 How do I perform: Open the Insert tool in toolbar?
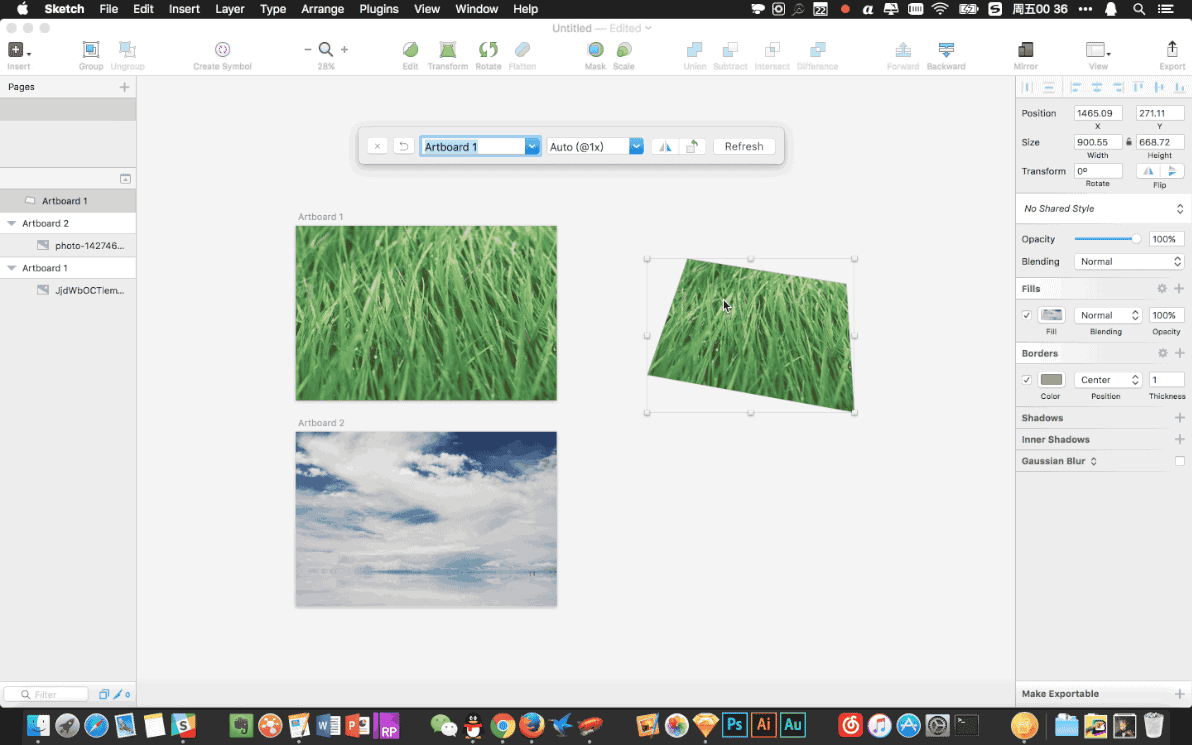pyautogui.click(x=18, y=50)
